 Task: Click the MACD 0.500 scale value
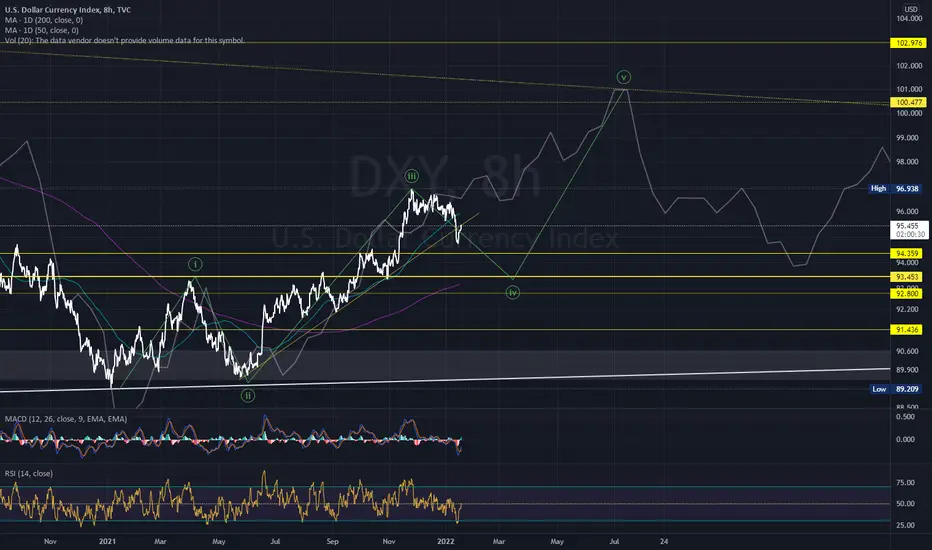coord(905,417)
